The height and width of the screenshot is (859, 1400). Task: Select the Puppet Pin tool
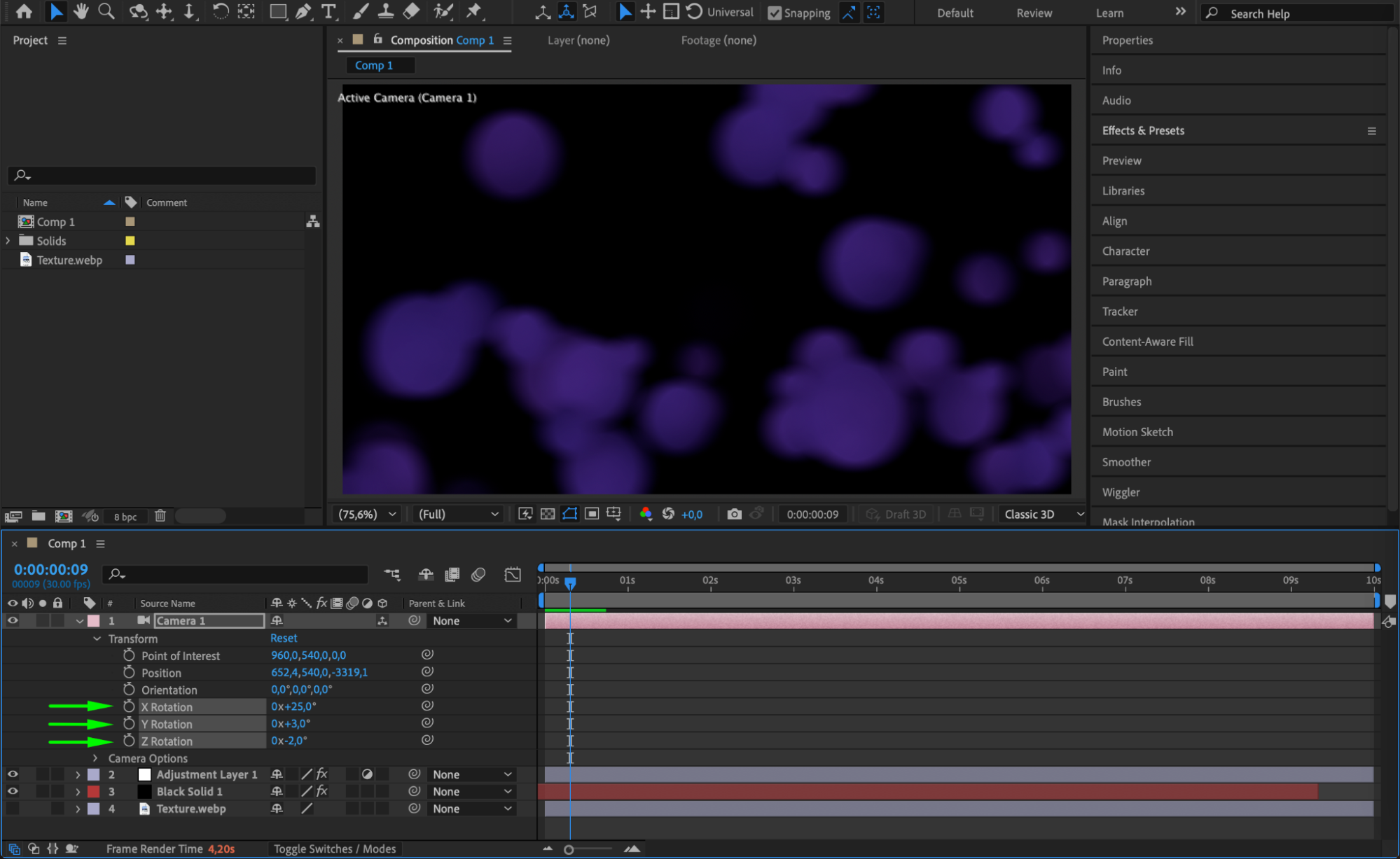coord(474,11)
